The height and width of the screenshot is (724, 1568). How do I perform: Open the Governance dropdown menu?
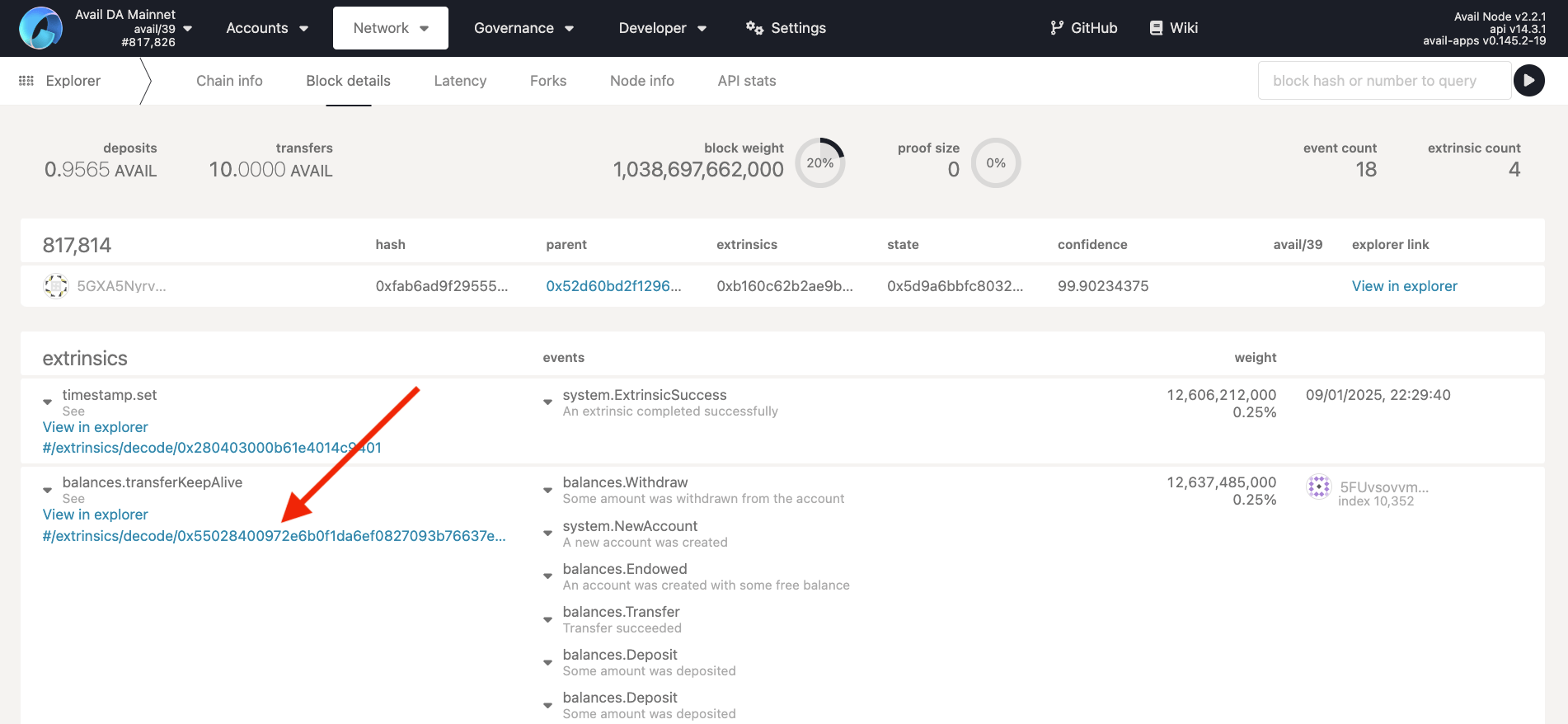pos(523,28)
